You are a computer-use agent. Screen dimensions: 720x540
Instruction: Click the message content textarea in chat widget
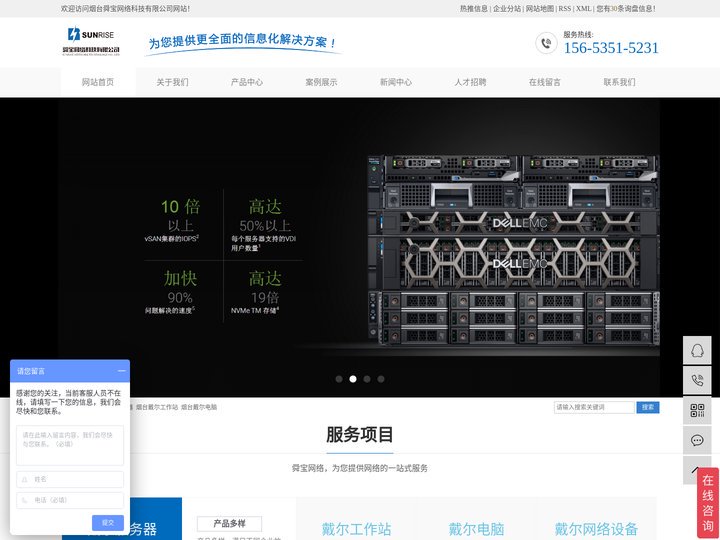click(70, 445)
